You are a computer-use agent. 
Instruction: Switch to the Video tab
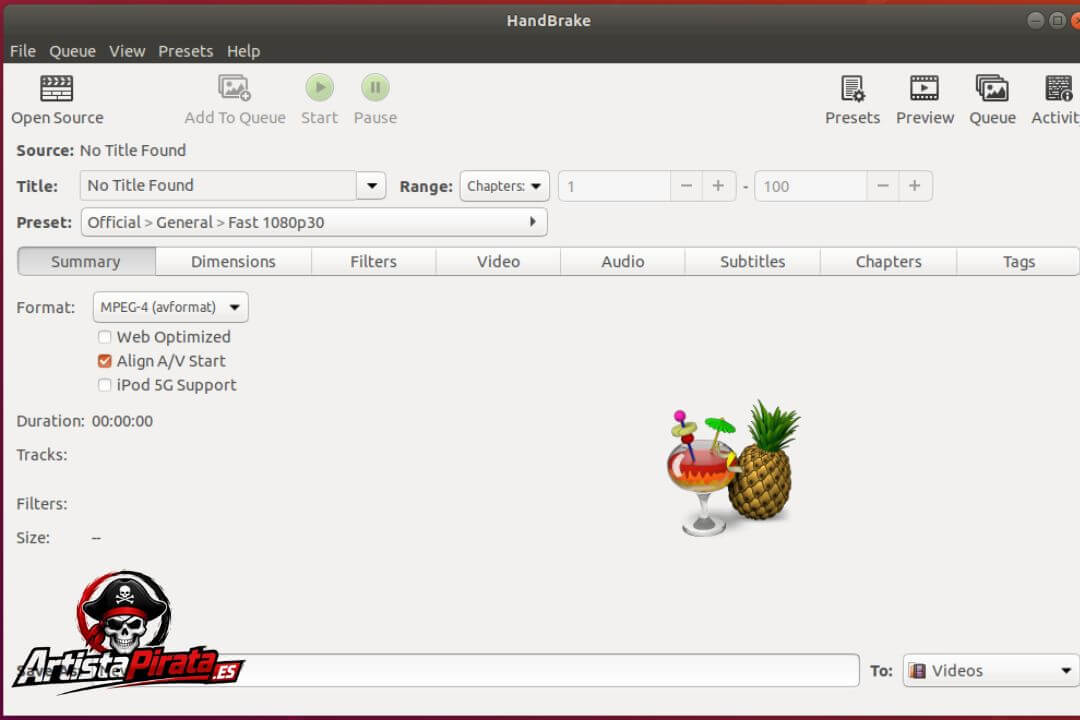tap(498, 262)
